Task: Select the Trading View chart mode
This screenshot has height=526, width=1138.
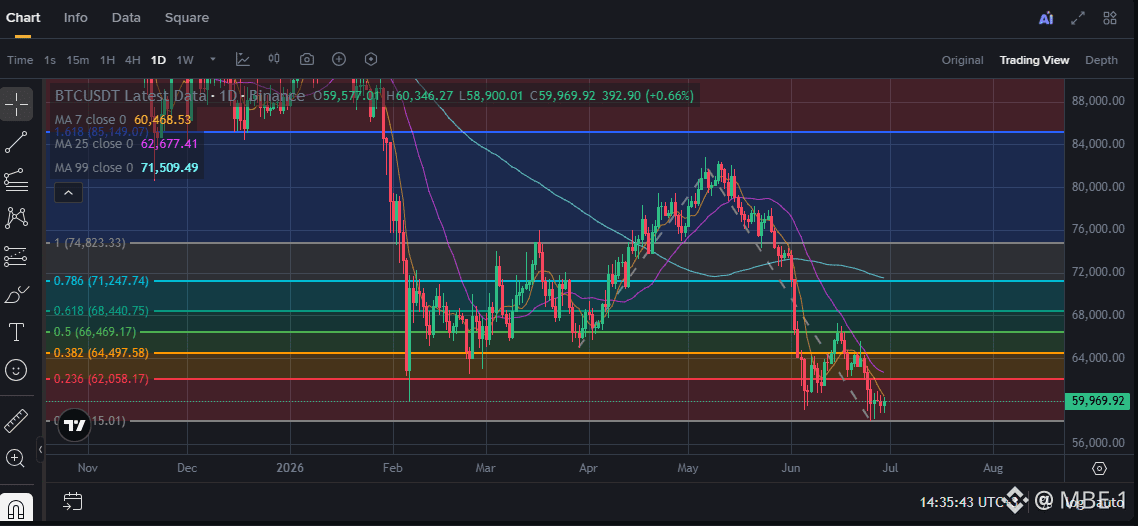Action: [1034, 60]
